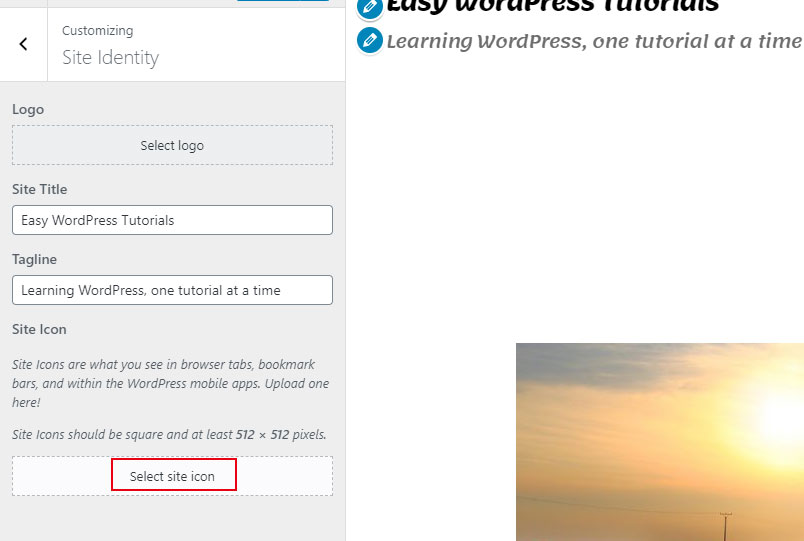The height and width of the screenshot is (541, 804).
Task: Click the Site Identity panel heading
Action: [x=110, y=58]
